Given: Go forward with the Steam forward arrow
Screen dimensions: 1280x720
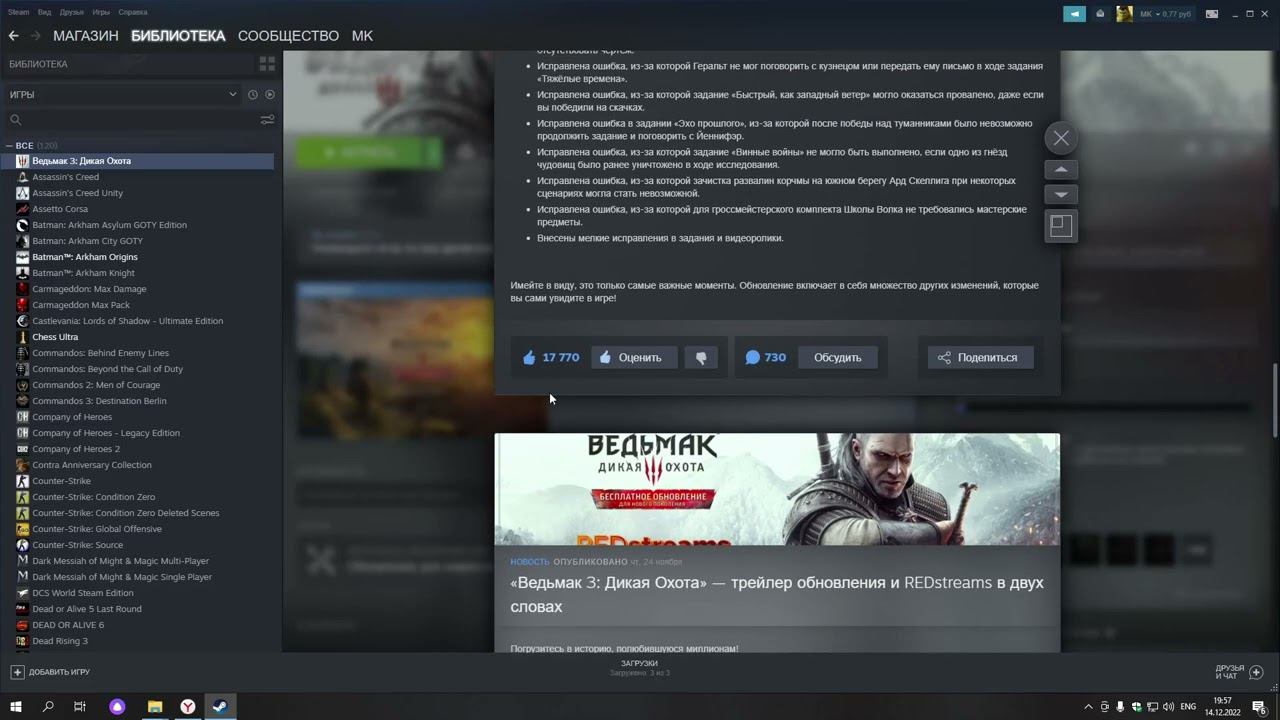Looking at the screenshot, I should [36, 35].
